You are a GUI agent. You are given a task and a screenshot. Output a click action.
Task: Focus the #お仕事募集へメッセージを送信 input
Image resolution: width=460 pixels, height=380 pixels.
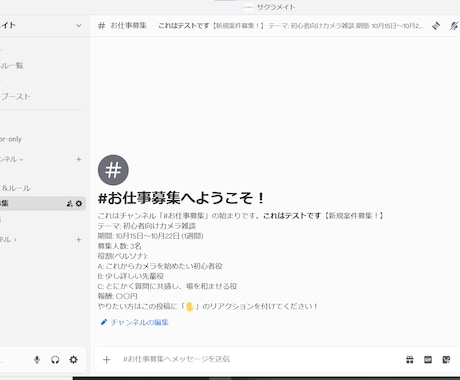pyautogui.click(x=260, y=359)
